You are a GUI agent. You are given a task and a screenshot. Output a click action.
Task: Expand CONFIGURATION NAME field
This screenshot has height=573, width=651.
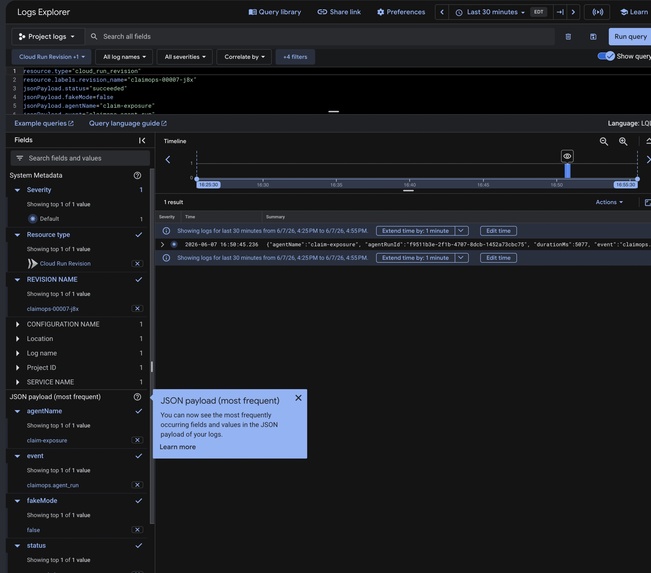click(17, 324)
